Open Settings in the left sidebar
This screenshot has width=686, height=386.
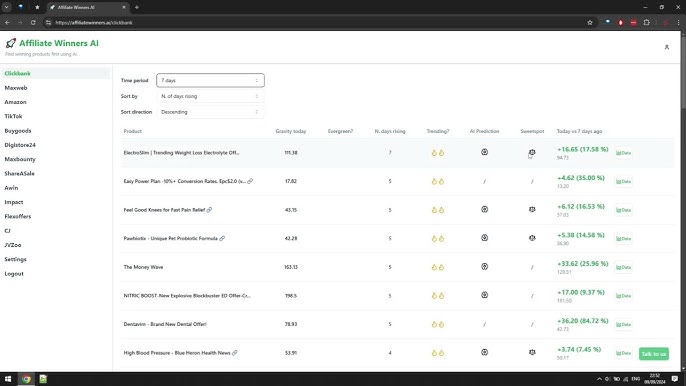(15, 260)
